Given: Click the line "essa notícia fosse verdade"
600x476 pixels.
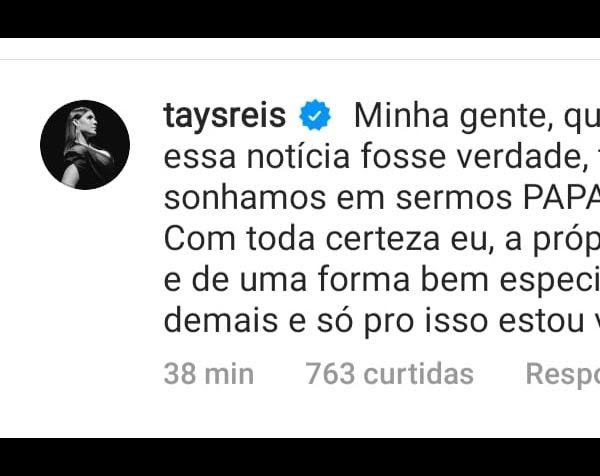Looking at the screenshot, I should [373, 156].
